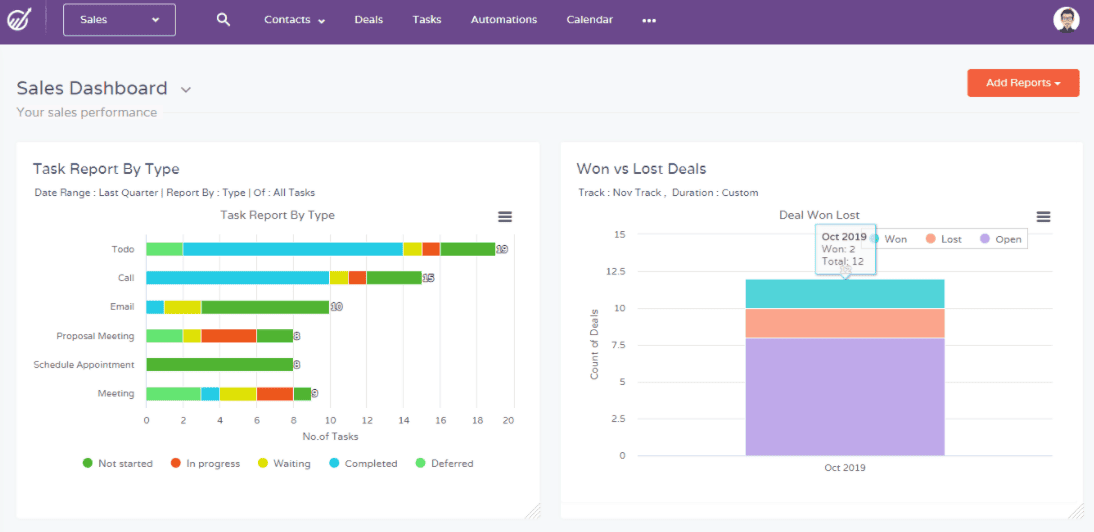Toggle the In progress legend series
This screenshot has width=1094, height=532.
point(205,464)
